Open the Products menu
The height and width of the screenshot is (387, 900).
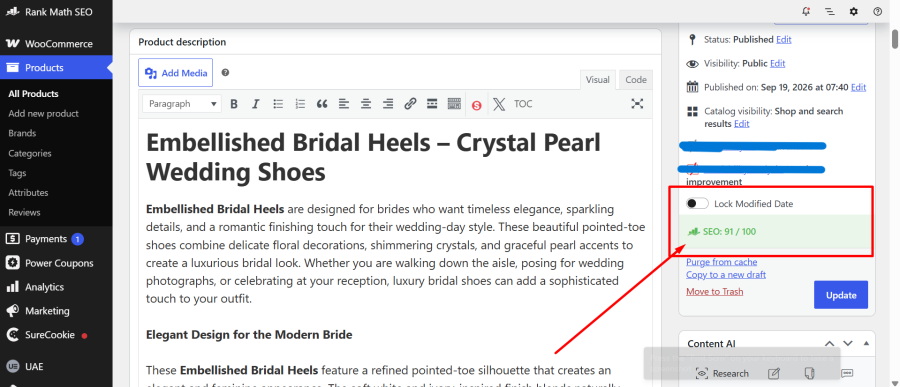[56, 68]
